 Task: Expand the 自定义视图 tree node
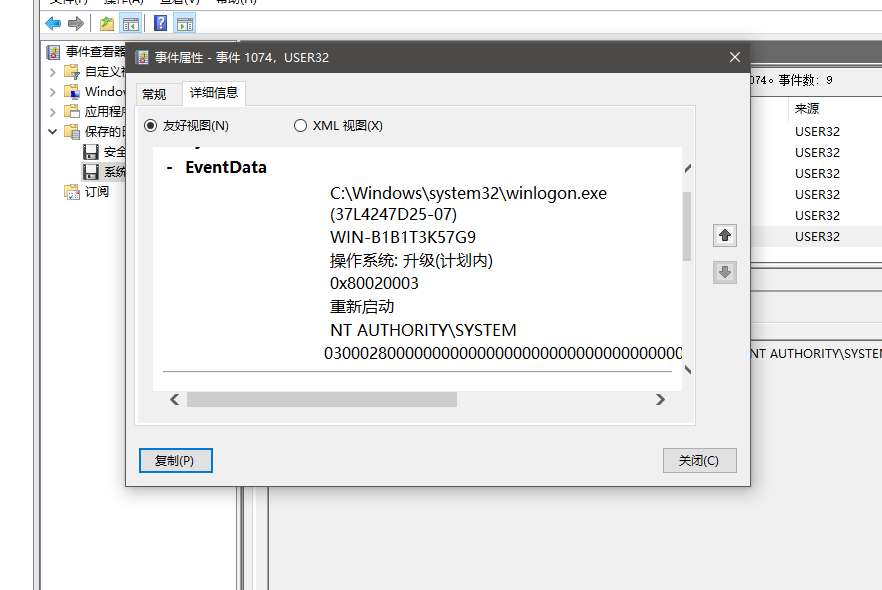53,72
